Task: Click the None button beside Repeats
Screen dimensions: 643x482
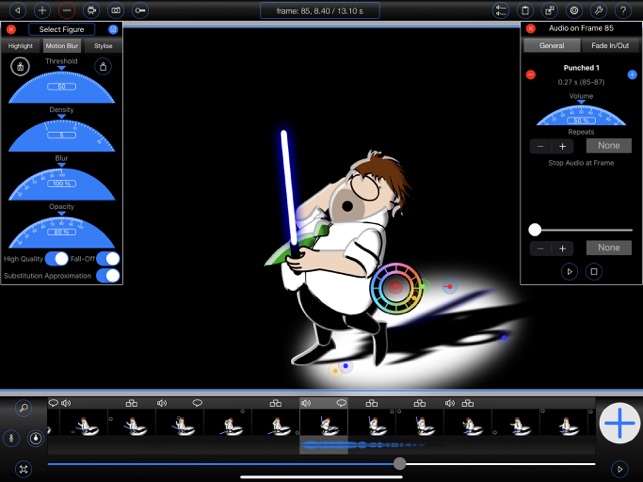Action: click(609, 146)
